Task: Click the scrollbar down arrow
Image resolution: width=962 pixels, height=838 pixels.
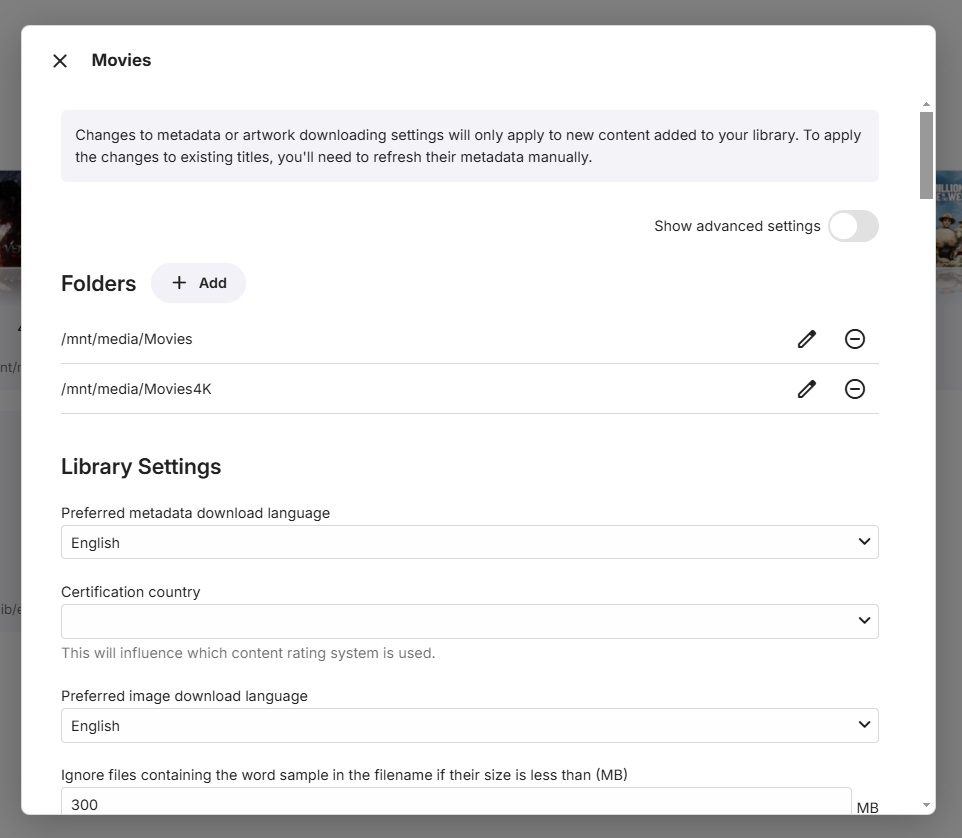Action: pyautogui.click(x=926, y=804)
